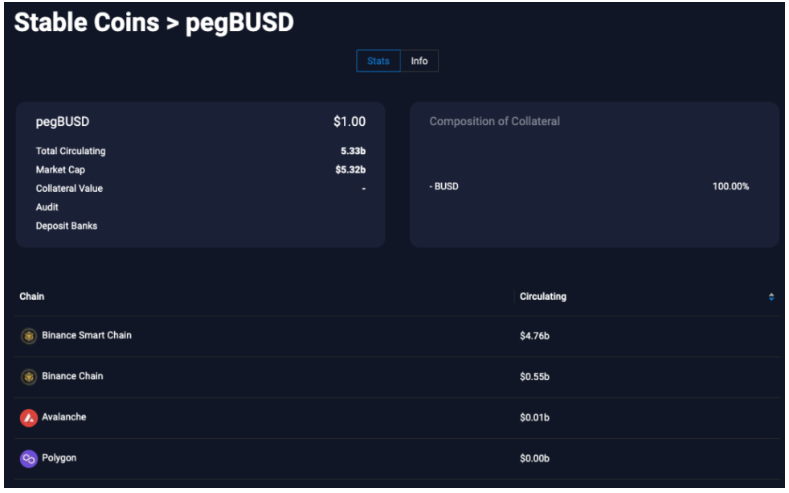Screen dimensions: 789x493
Task: Click the Stable Coins breadcrumb title
Action: pos(87,22)
